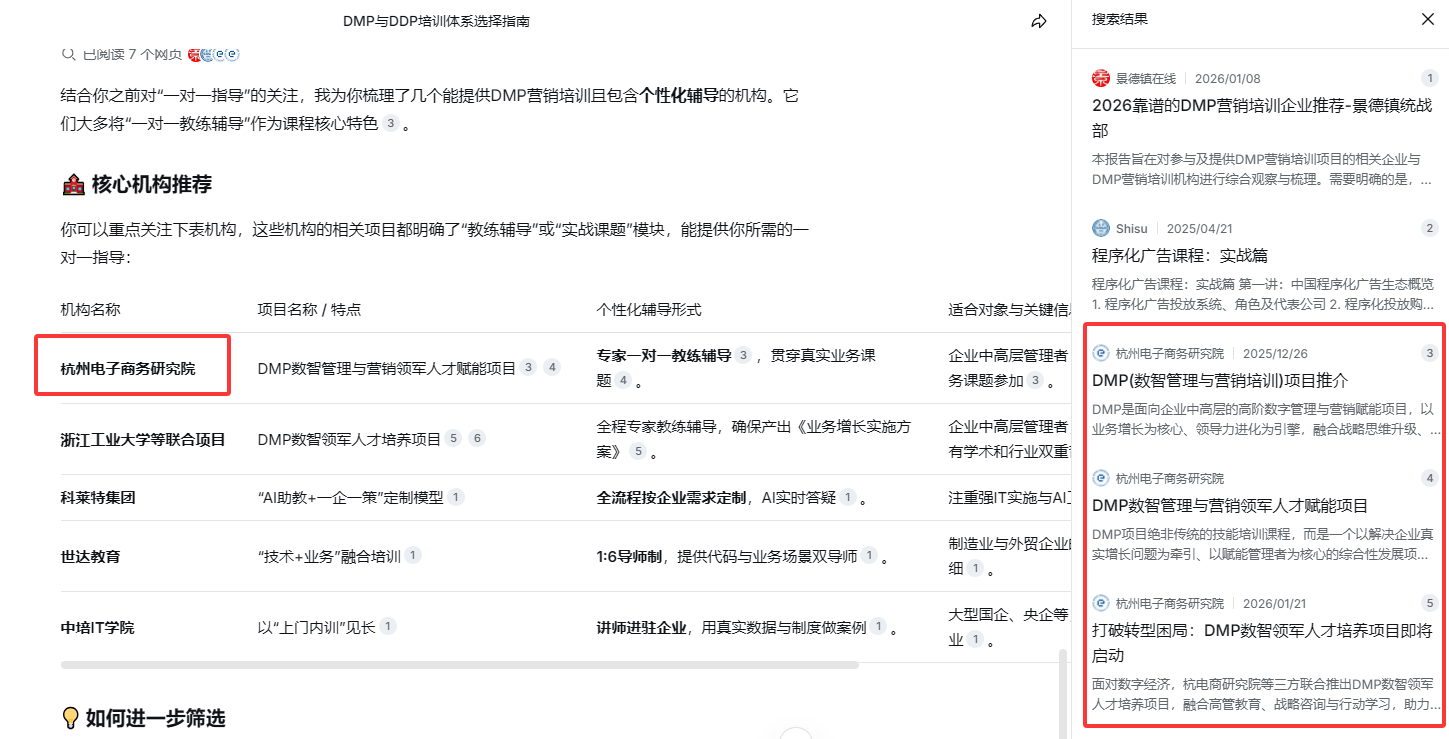Click citation 6 beside DMP数智领军人才培养项目
This screenshot has width=1449, height=739.
(476, 438)
